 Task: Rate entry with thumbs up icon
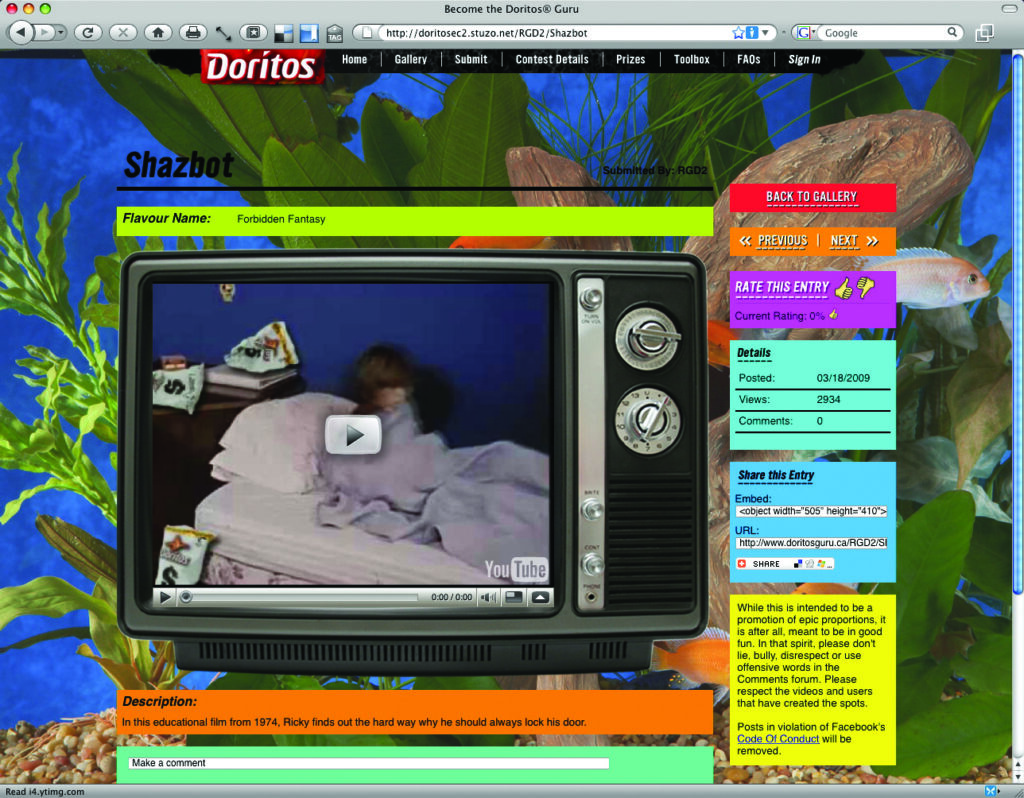click(844, 287)
